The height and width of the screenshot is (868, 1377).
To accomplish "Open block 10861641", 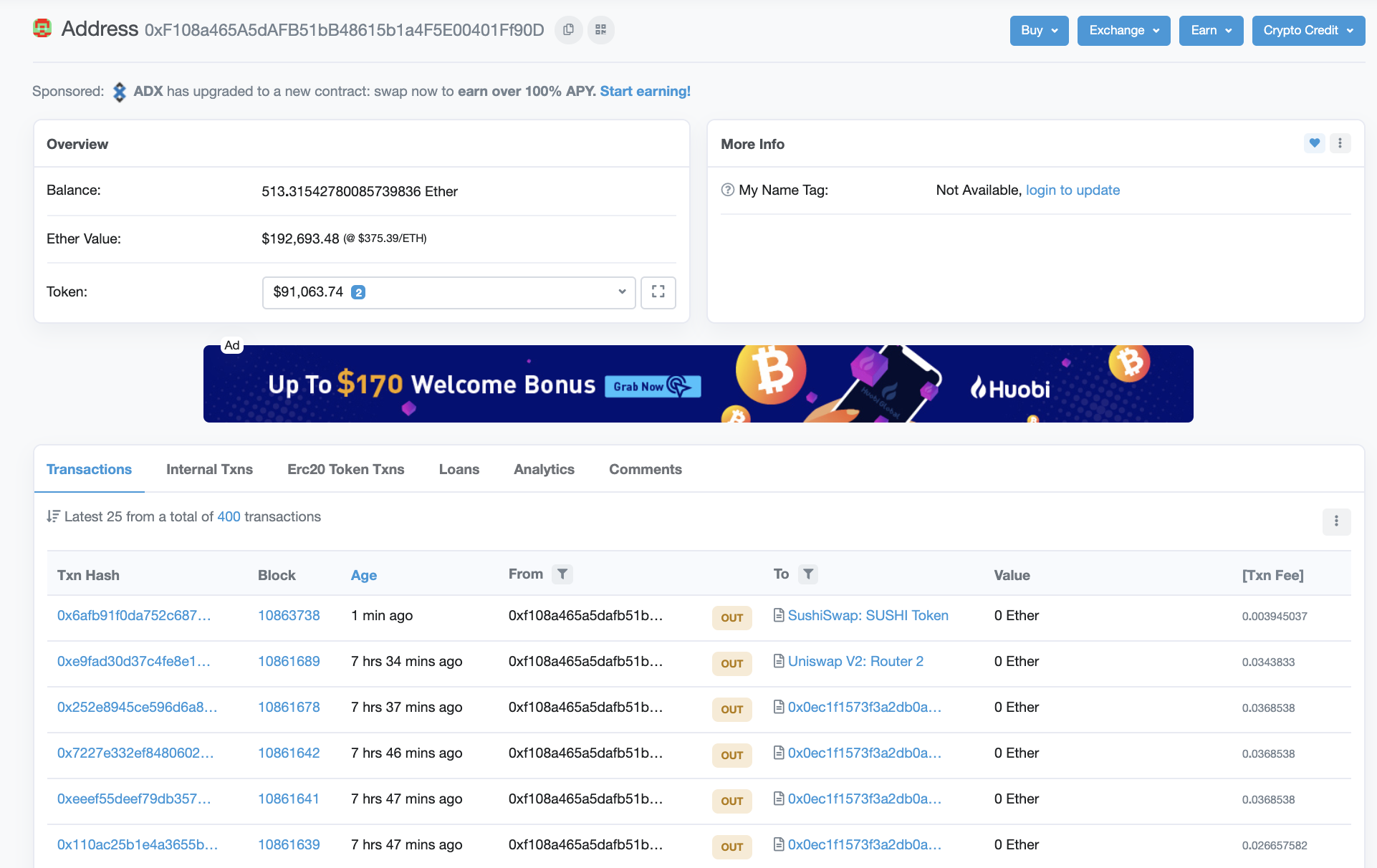I will 289,799.
